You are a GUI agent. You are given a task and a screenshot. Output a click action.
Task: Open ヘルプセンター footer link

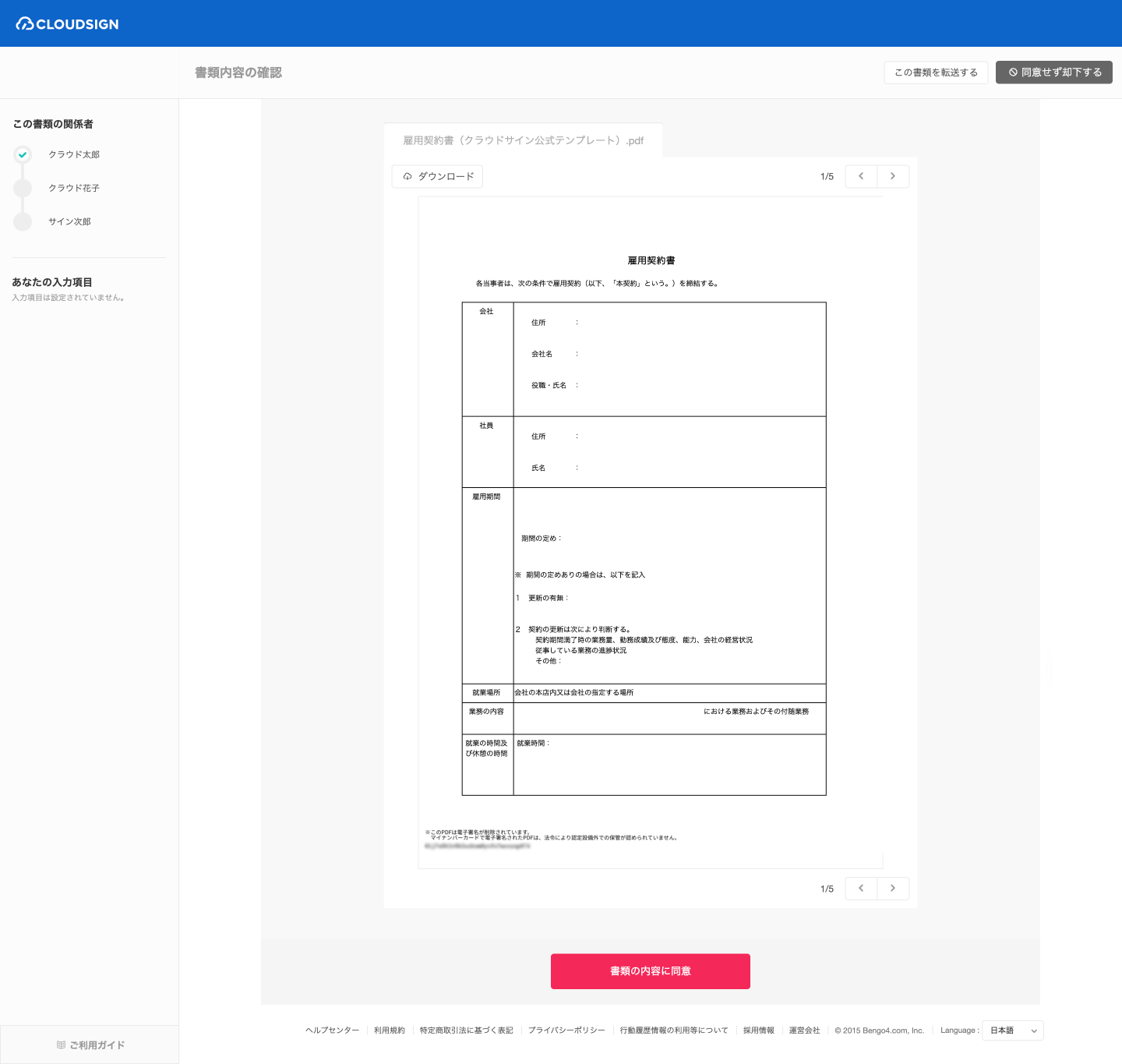(333, 1030)
